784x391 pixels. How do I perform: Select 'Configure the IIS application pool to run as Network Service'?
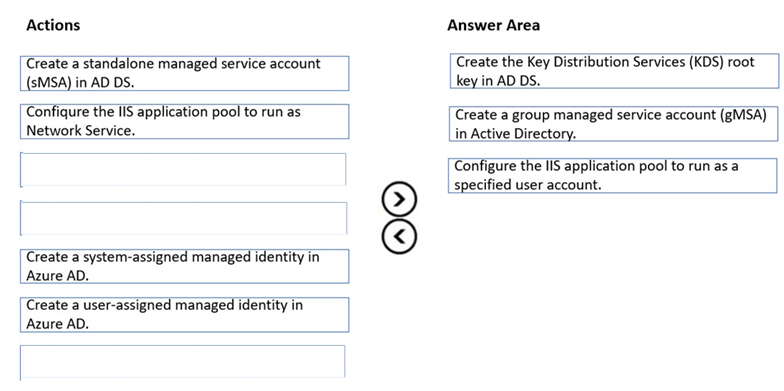click(x=184, y=121)
